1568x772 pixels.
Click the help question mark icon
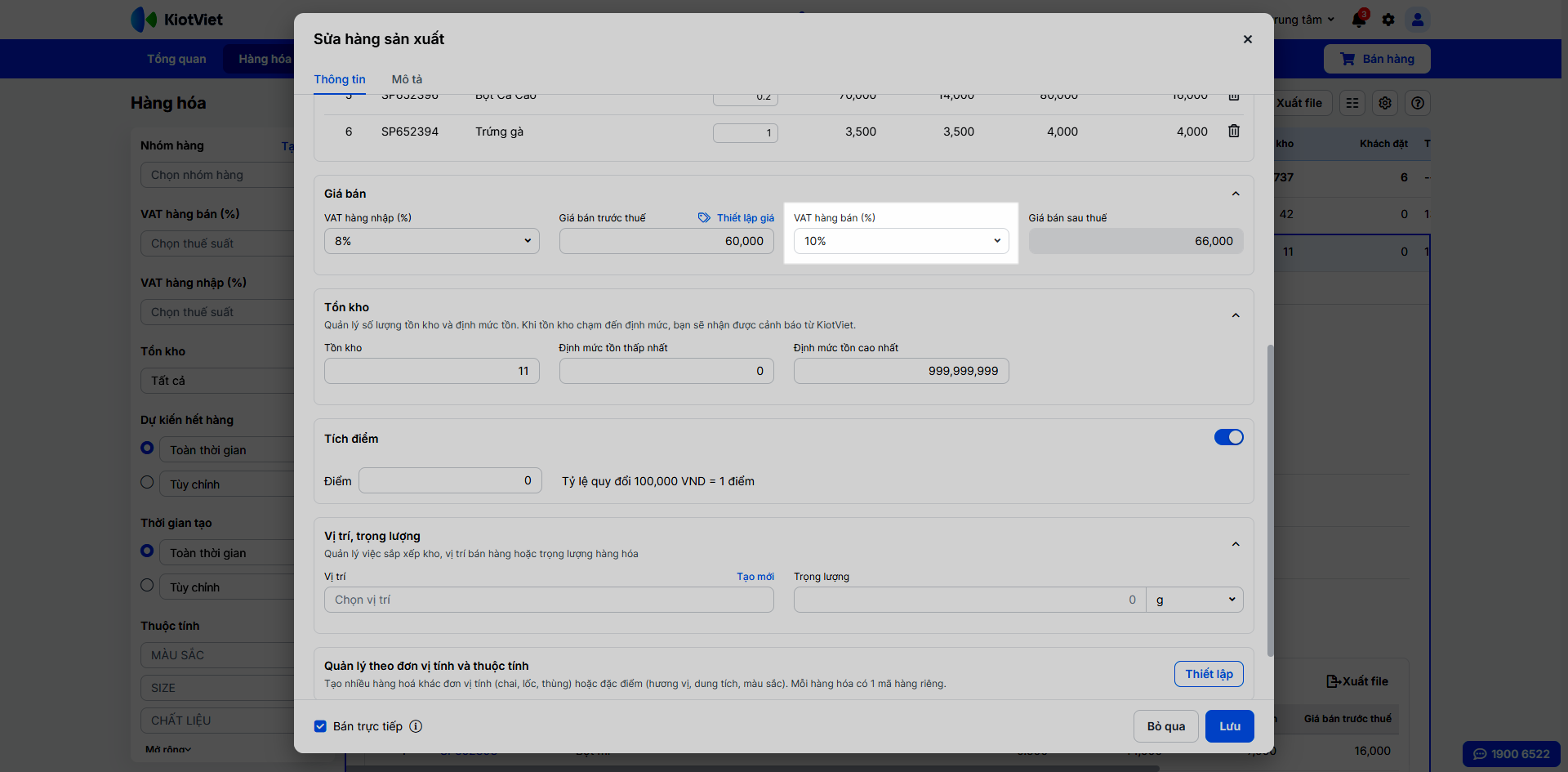pyautogui.click(x=1418, y=103)
